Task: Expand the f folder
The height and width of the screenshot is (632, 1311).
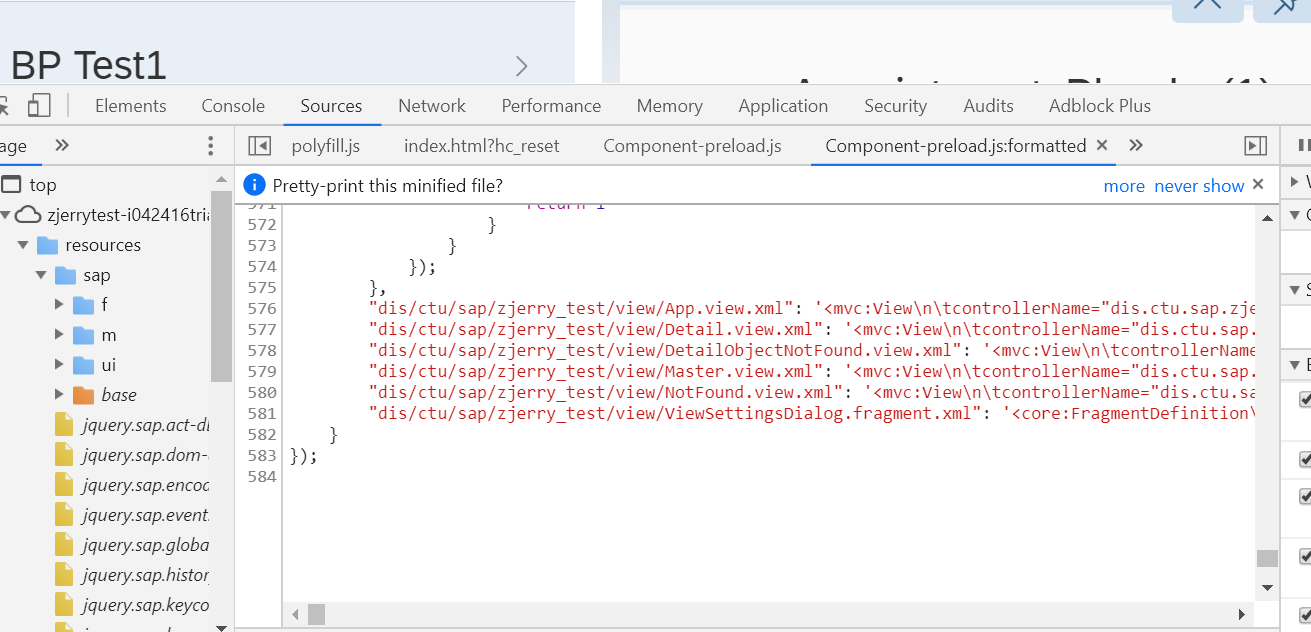Action: [x=60, y=305]
